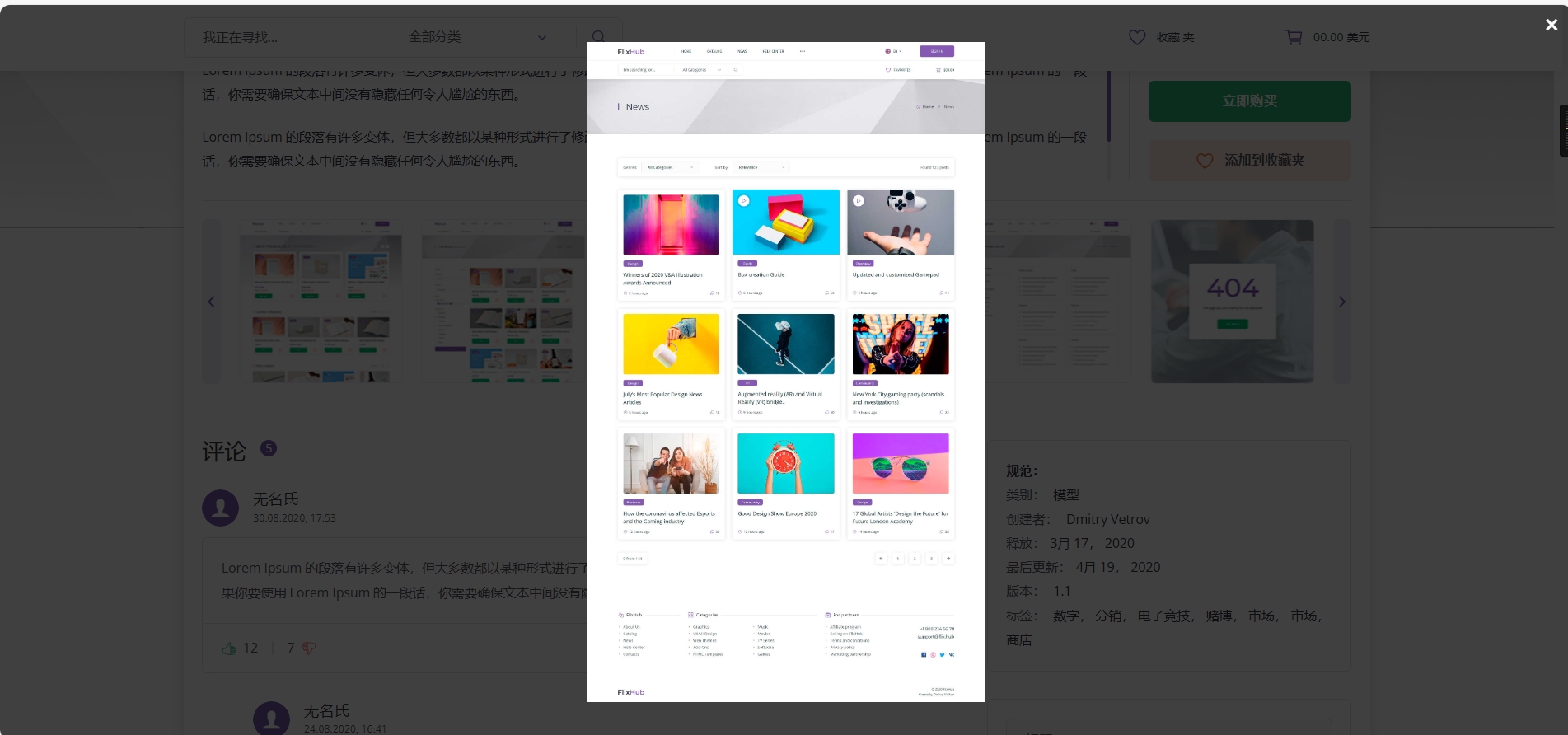
Task: Click the 分销 tag
Action: 1108,616
